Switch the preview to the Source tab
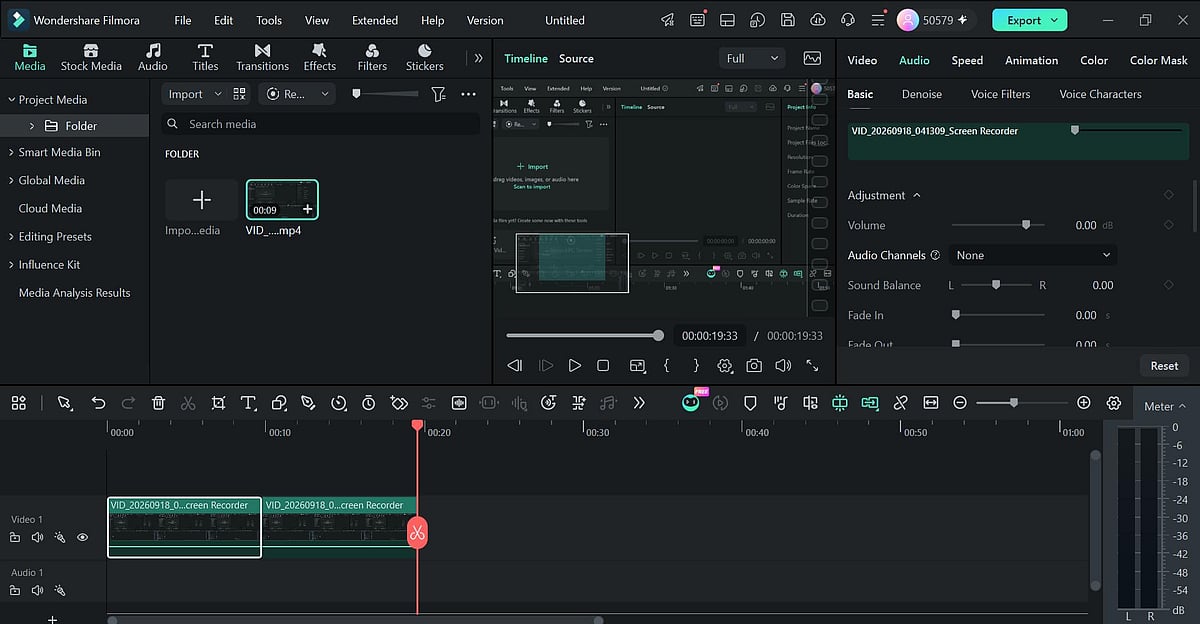 [x=576, y=59]
